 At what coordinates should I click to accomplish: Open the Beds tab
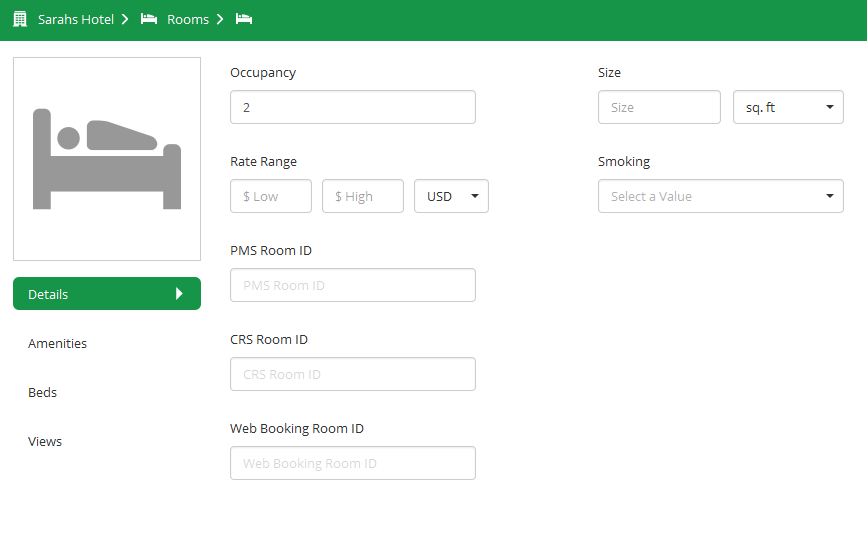[x=43, y=393]
